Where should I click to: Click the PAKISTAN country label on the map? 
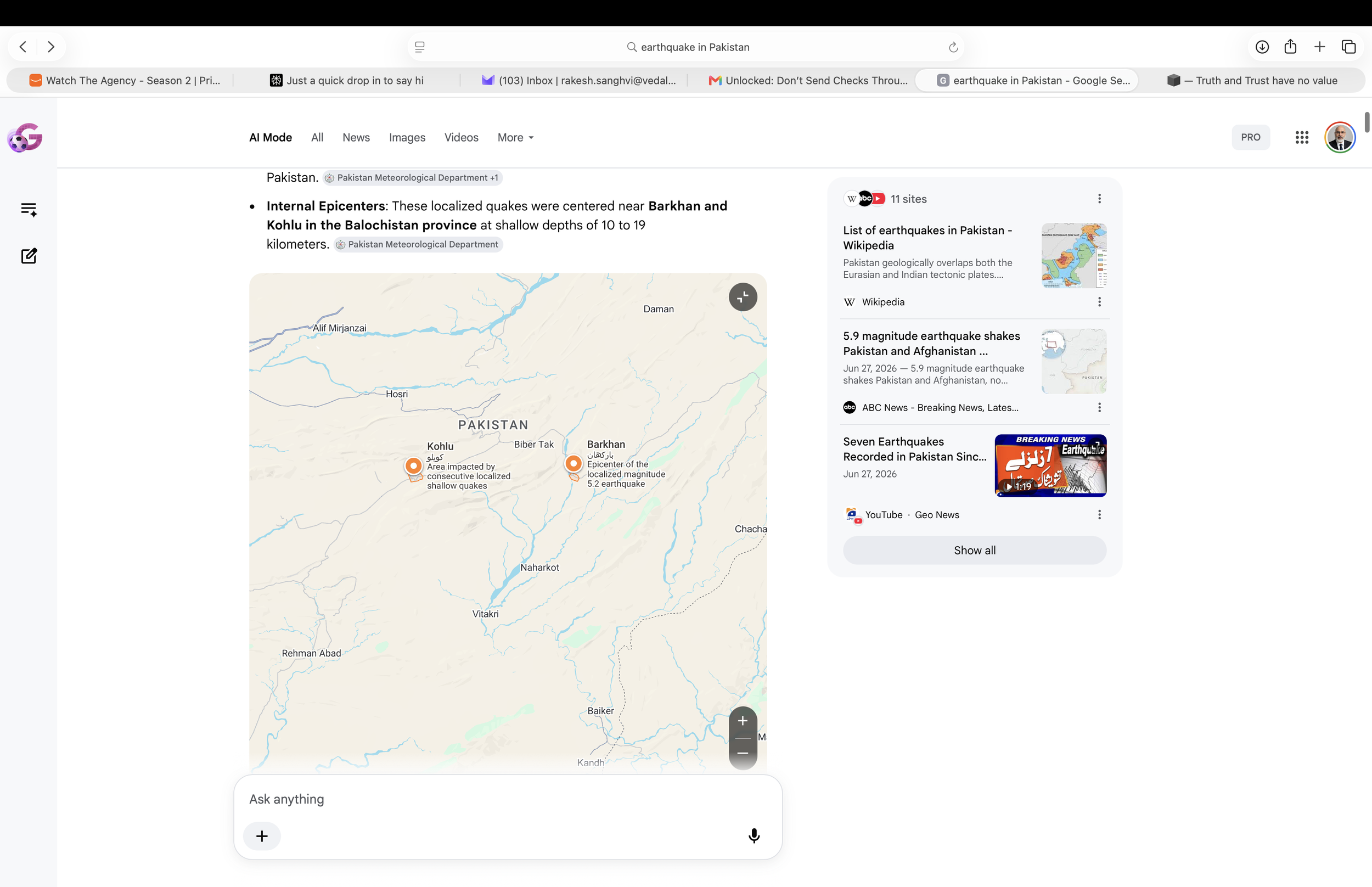[493, 425]
